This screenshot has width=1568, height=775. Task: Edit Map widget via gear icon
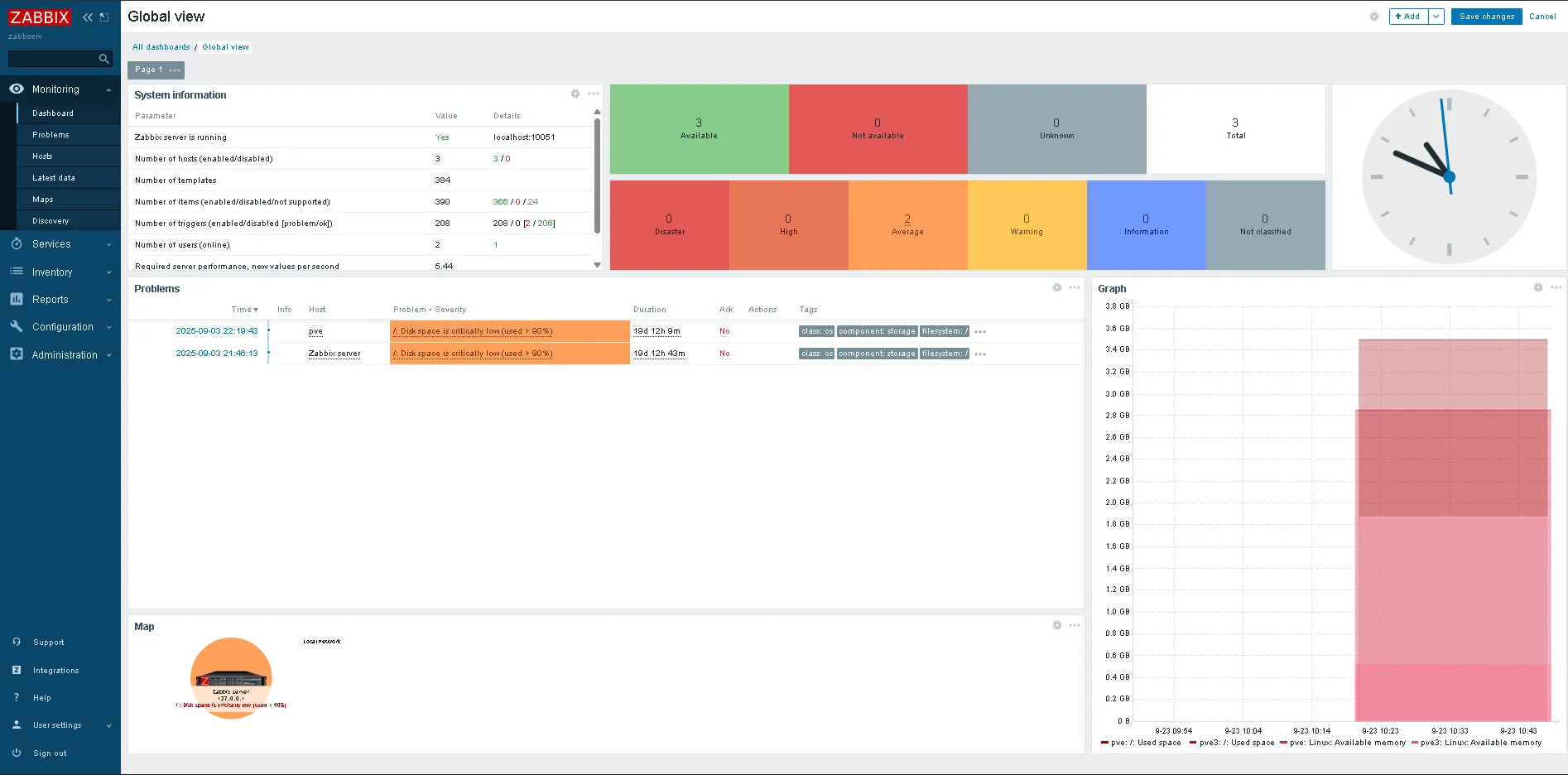coord(1057,625)
